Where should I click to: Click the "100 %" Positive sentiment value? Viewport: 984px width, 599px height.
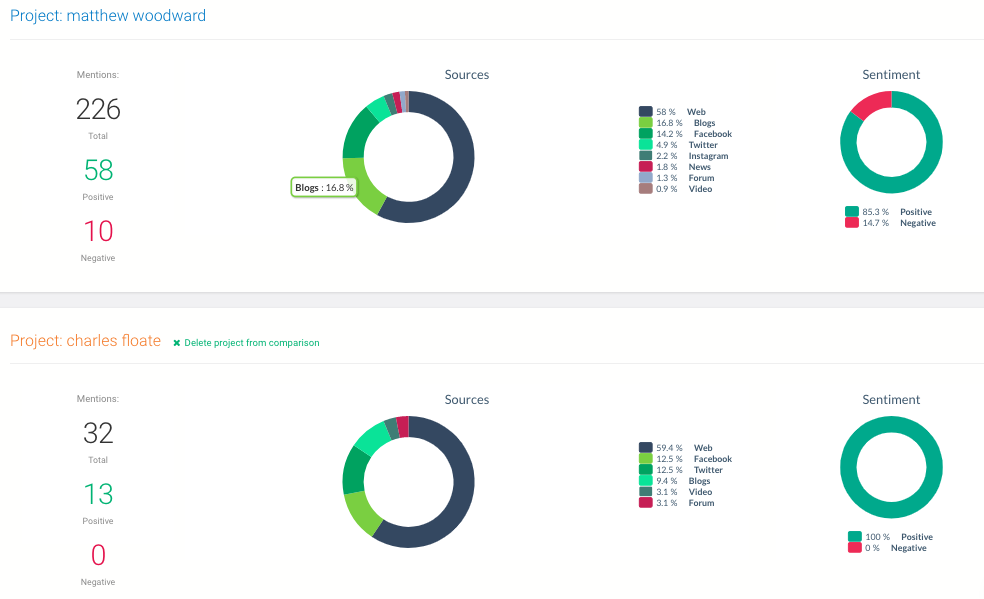[877, 537]
